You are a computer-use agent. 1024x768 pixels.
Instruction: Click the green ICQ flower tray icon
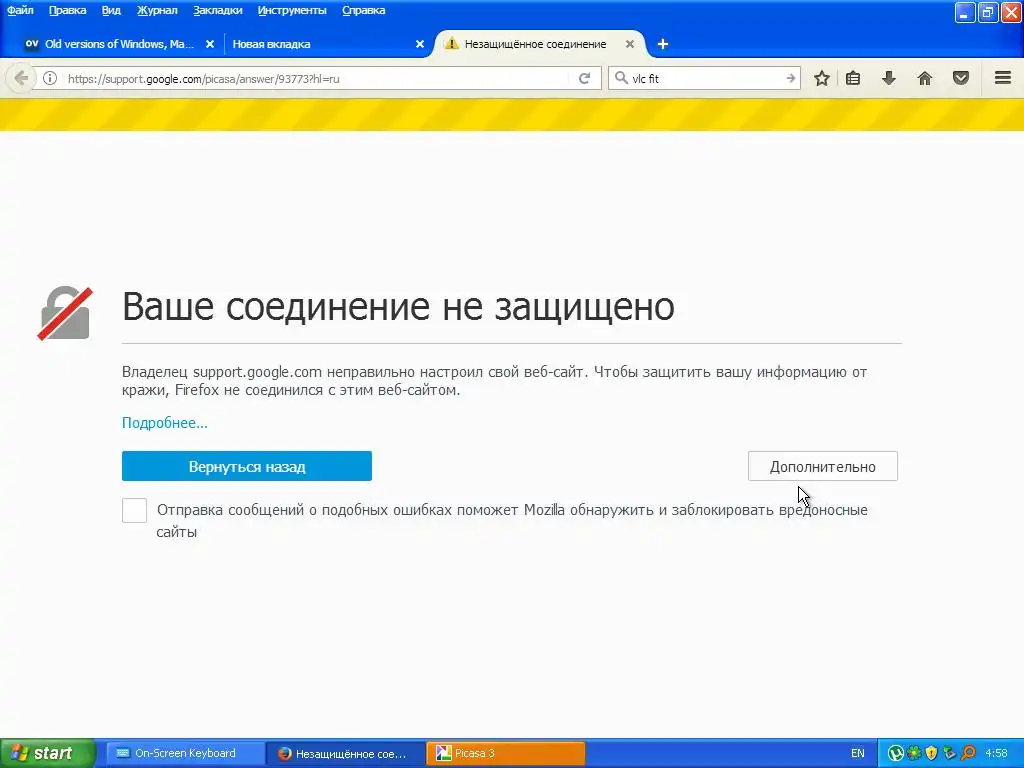click(914, 753)
